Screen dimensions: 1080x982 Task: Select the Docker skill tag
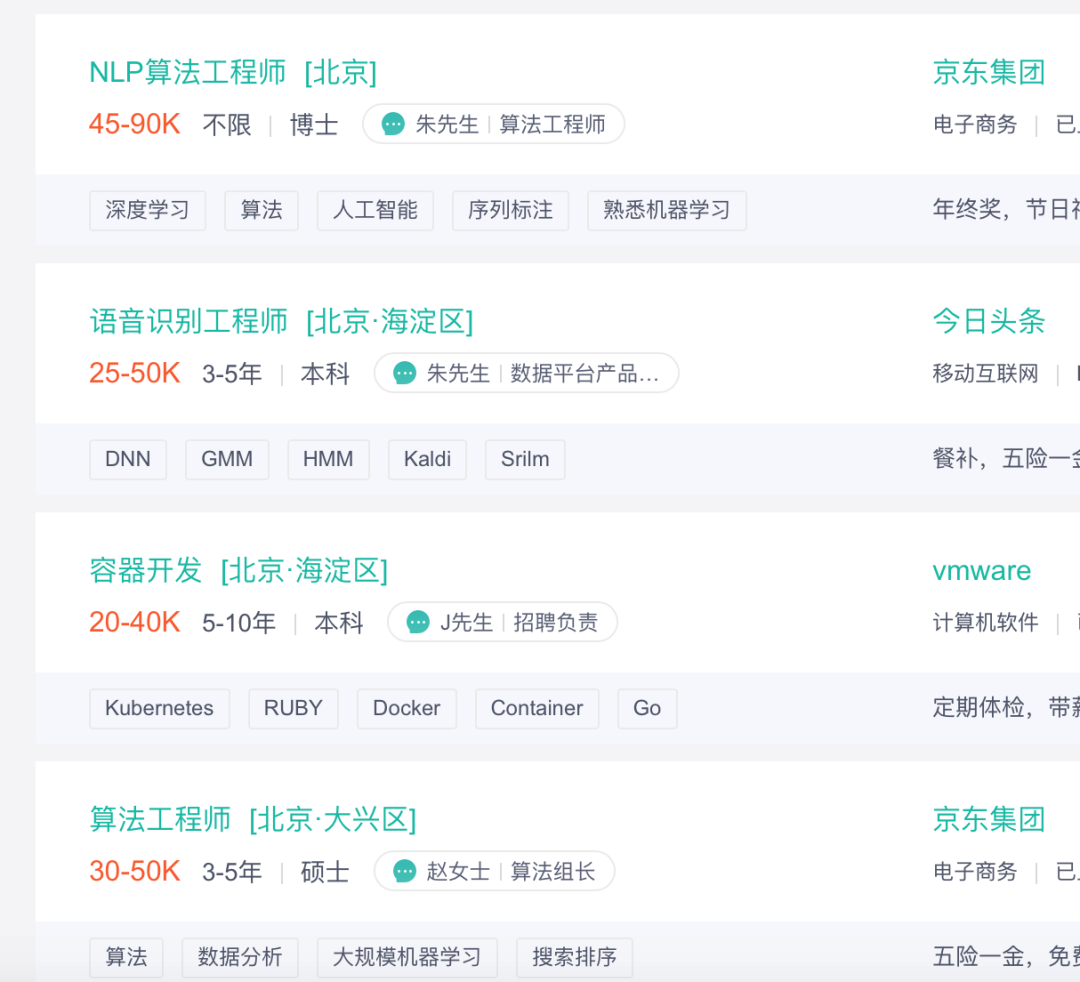click(406, 708)
